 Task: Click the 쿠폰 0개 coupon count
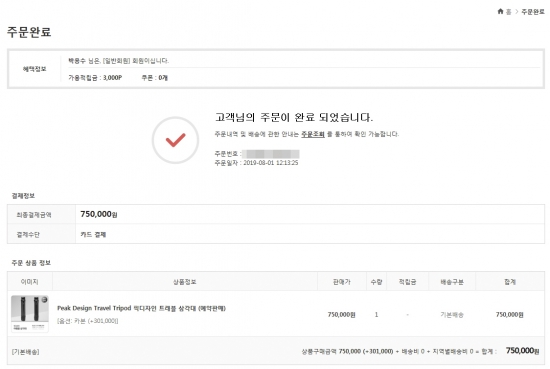pos(155,78)
